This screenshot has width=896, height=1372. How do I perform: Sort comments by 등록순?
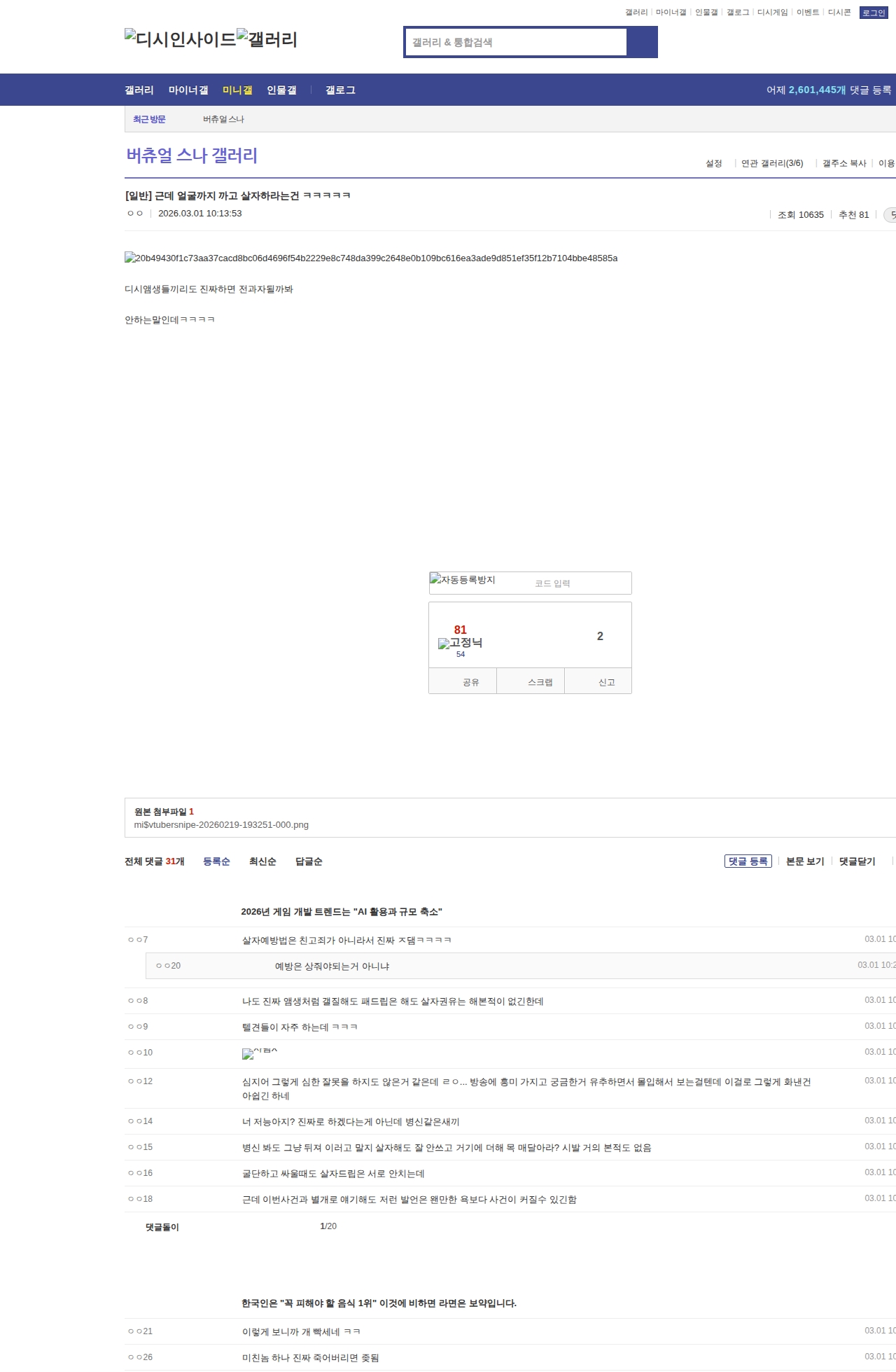[x=216, y=861]
